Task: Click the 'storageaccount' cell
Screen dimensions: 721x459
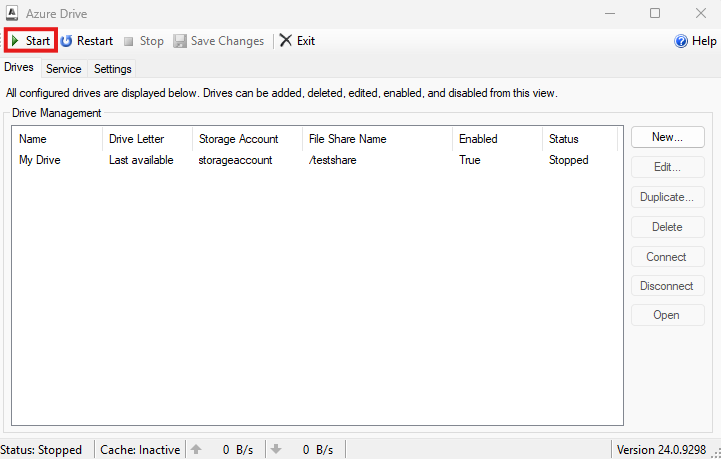Action: tap(235, 160)
